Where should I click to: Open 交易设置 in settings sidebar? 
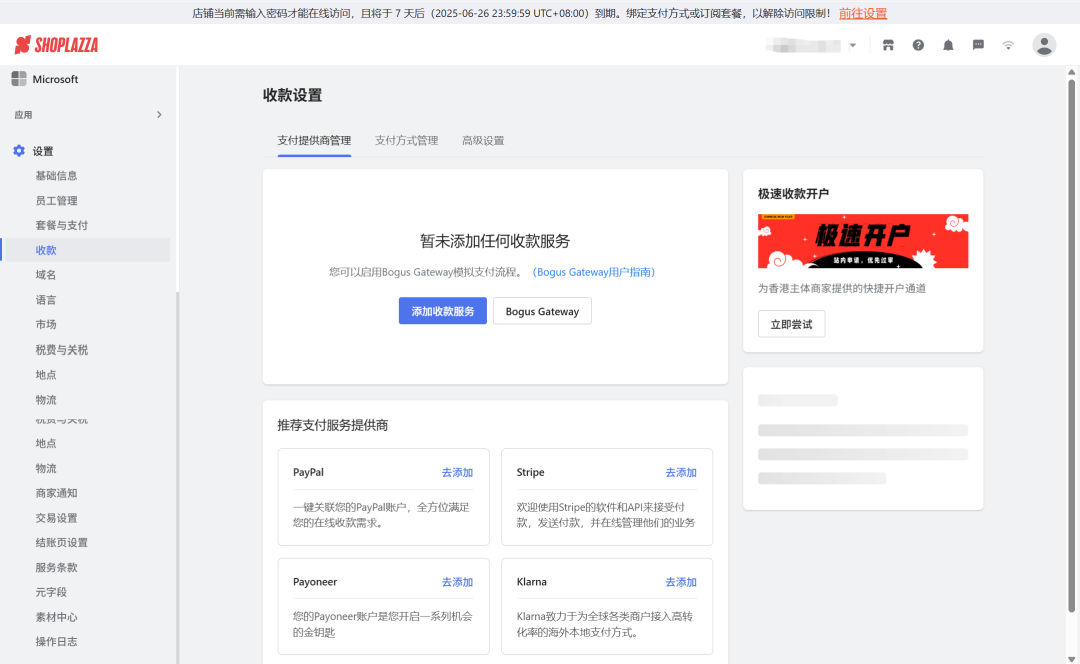tap(56, 518)
